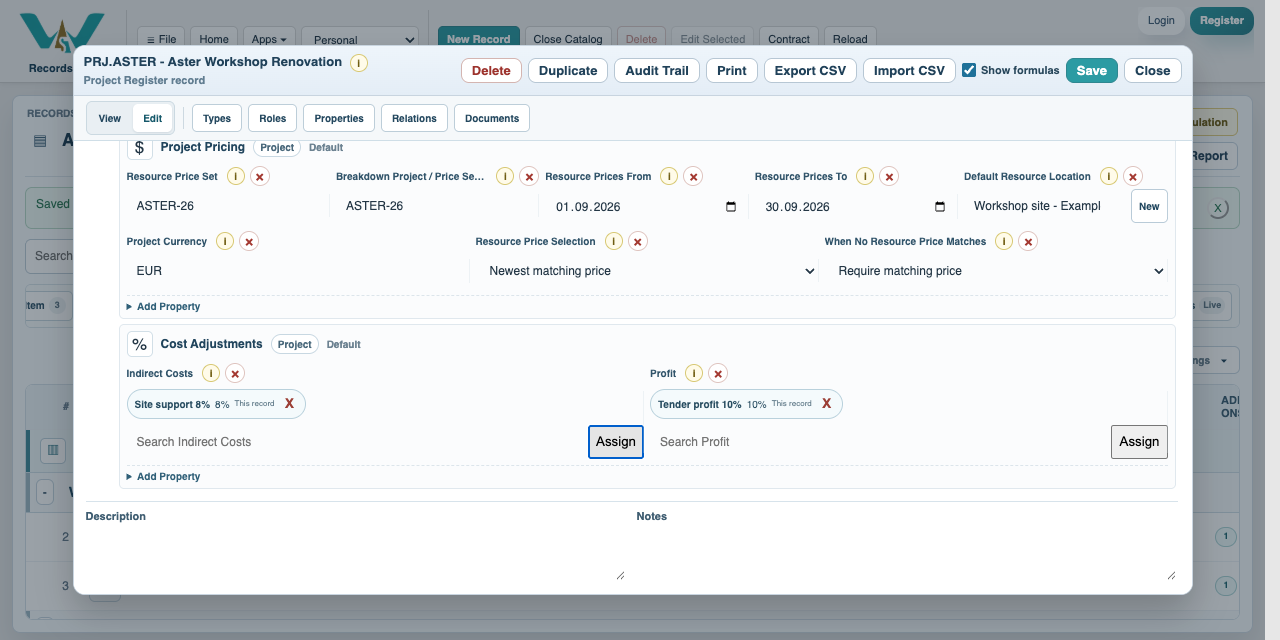This screenshot has width=1280, height=640.
Task: Show info for Default Resource Location
Action: [x=1109, y=176]
